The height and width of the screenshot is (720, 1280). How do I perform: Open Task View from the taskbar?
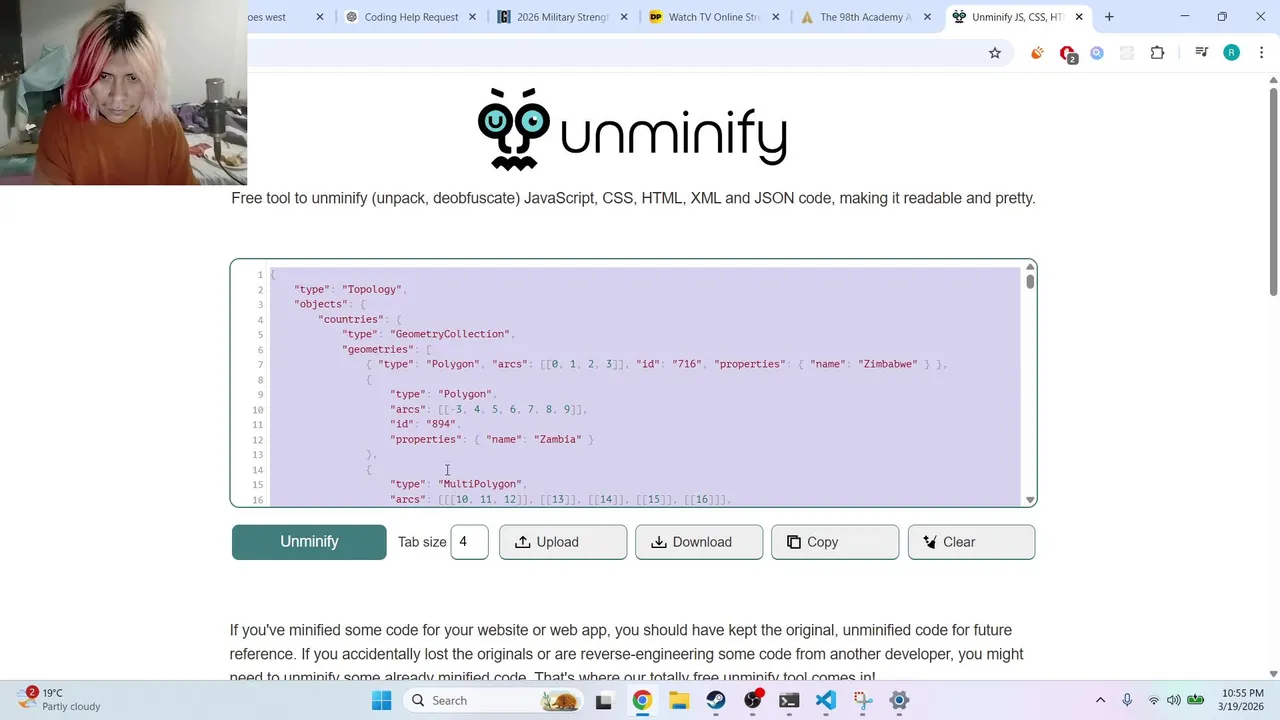click(x=603, y=700)
